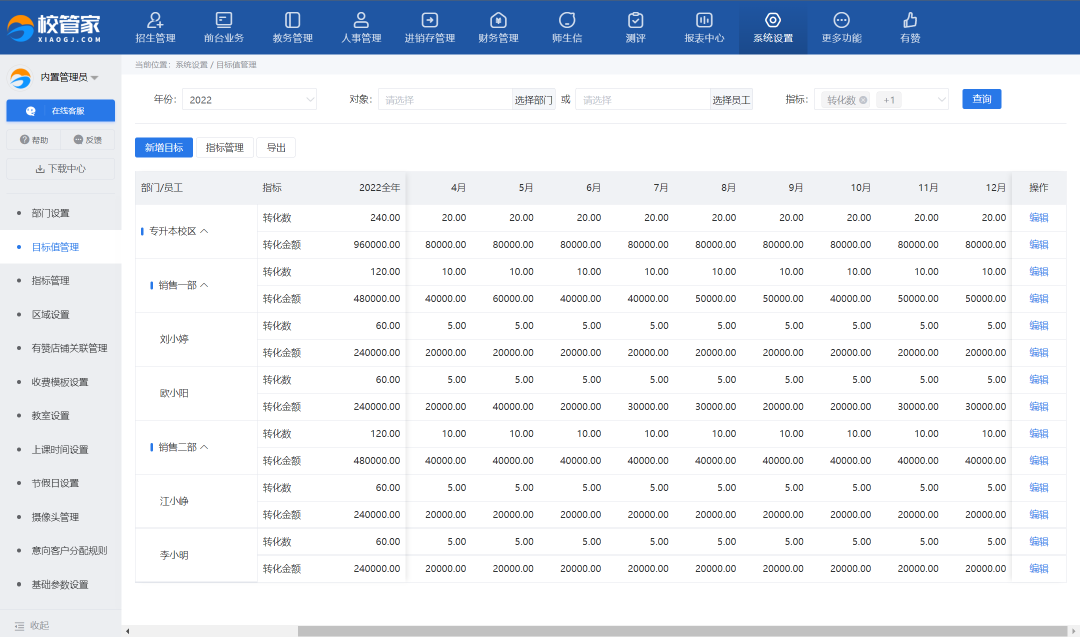Select 指标管理 in the left sidebar
The width and height of the screenshot is (1080, 637).
point(50,281)
